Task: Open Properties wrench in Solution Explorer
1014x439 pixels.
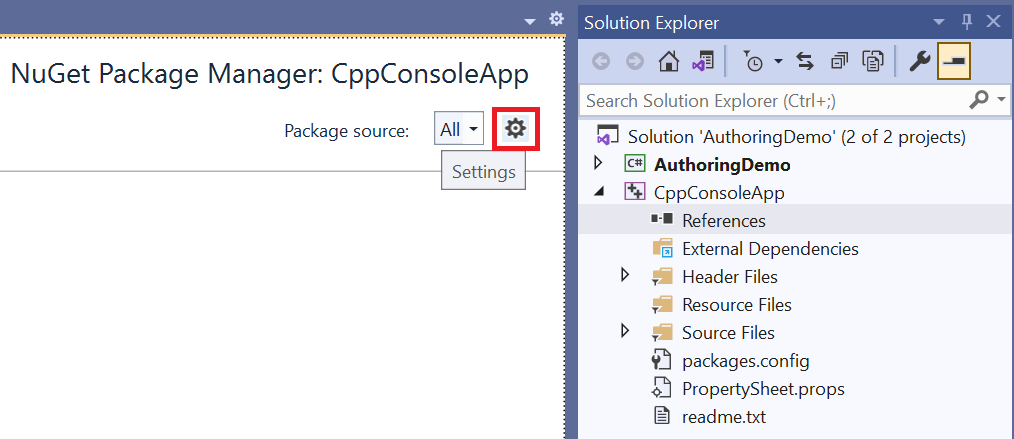Action: pos(919,61)
